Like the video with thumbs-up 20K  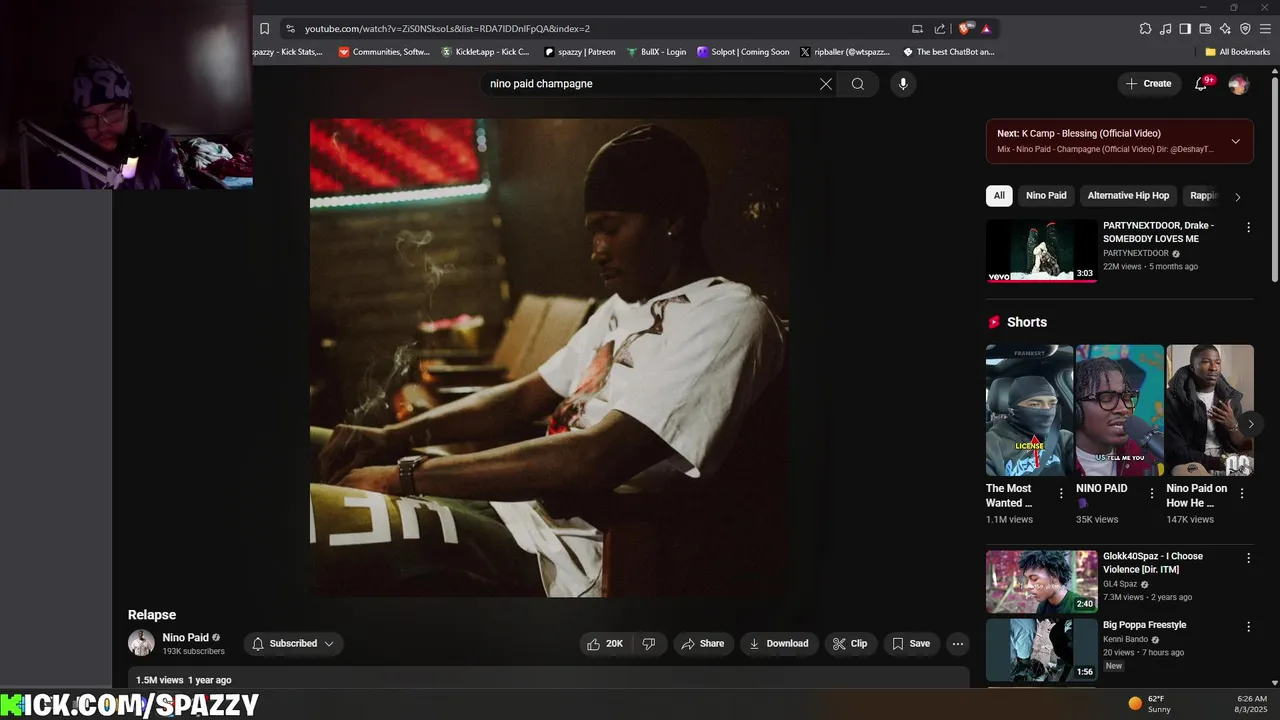coord(605,644)
